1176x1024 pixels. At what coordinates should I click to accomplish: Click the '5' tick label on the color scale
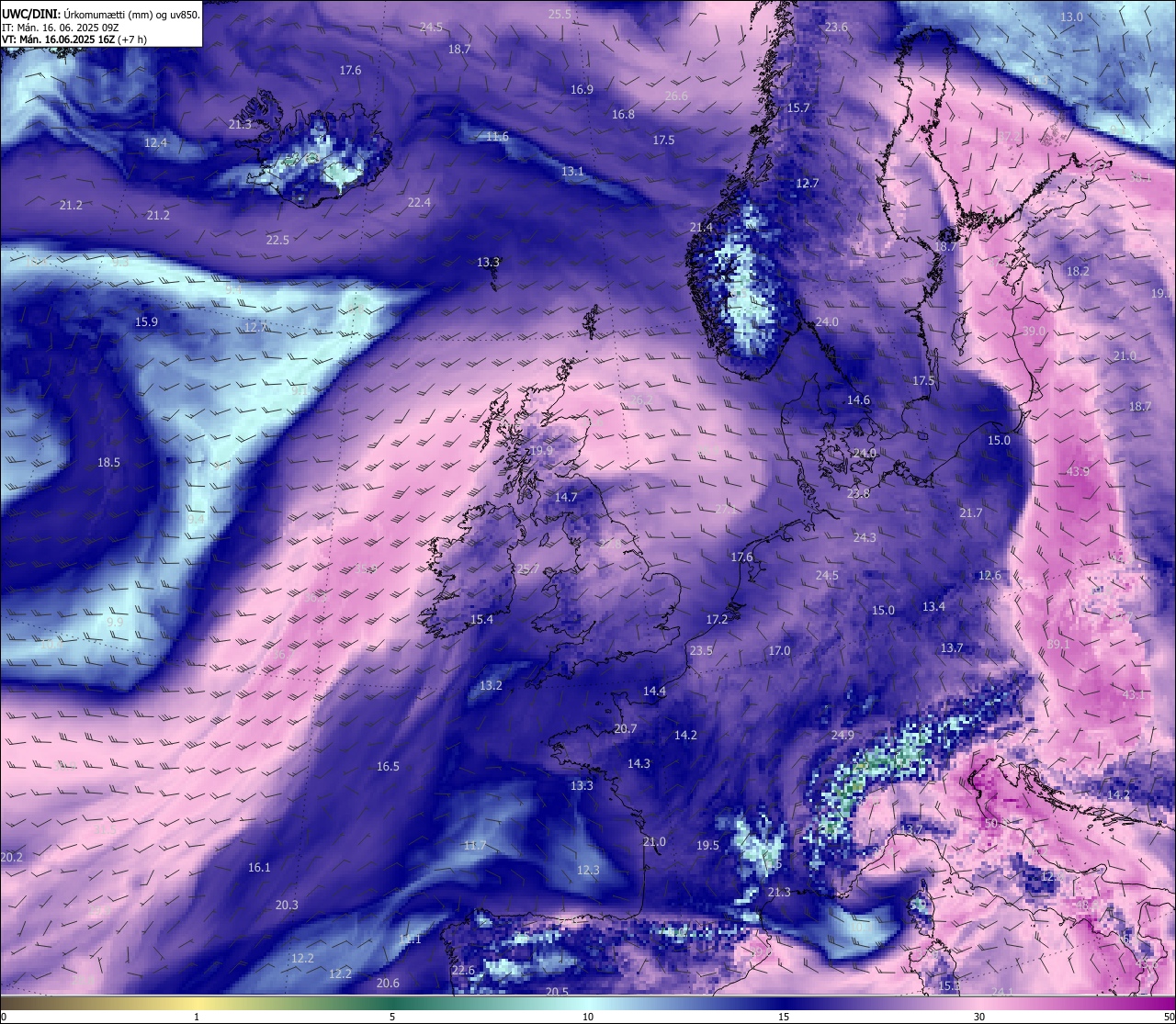[x=392, y=1017]
